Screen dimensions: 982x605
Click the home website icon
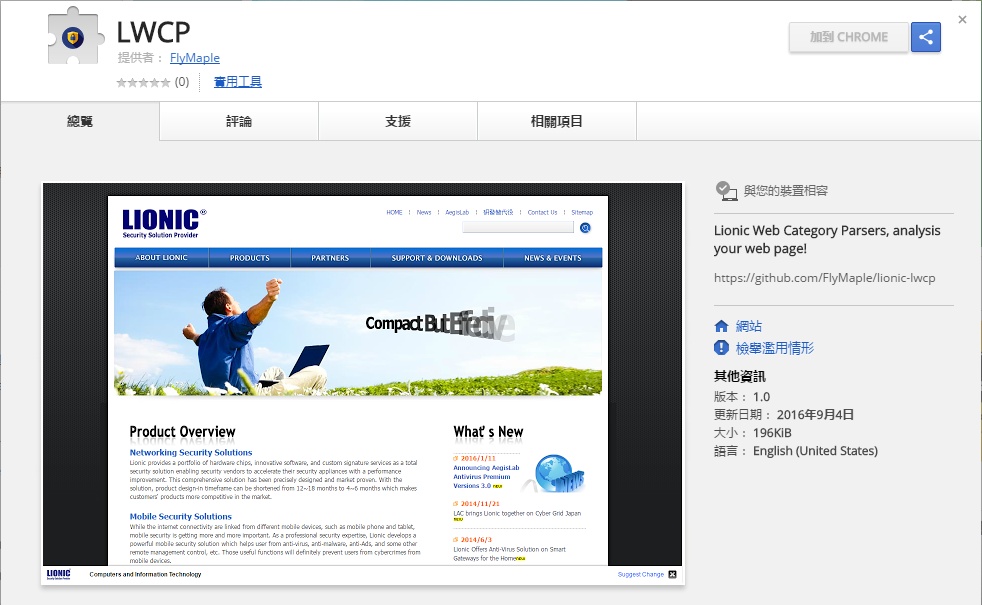tap(721, 326)
